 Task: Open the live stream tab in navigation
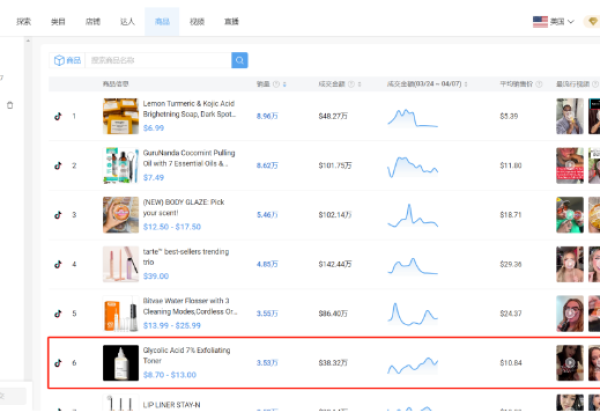pyautogui.click(x=232, y=22)
